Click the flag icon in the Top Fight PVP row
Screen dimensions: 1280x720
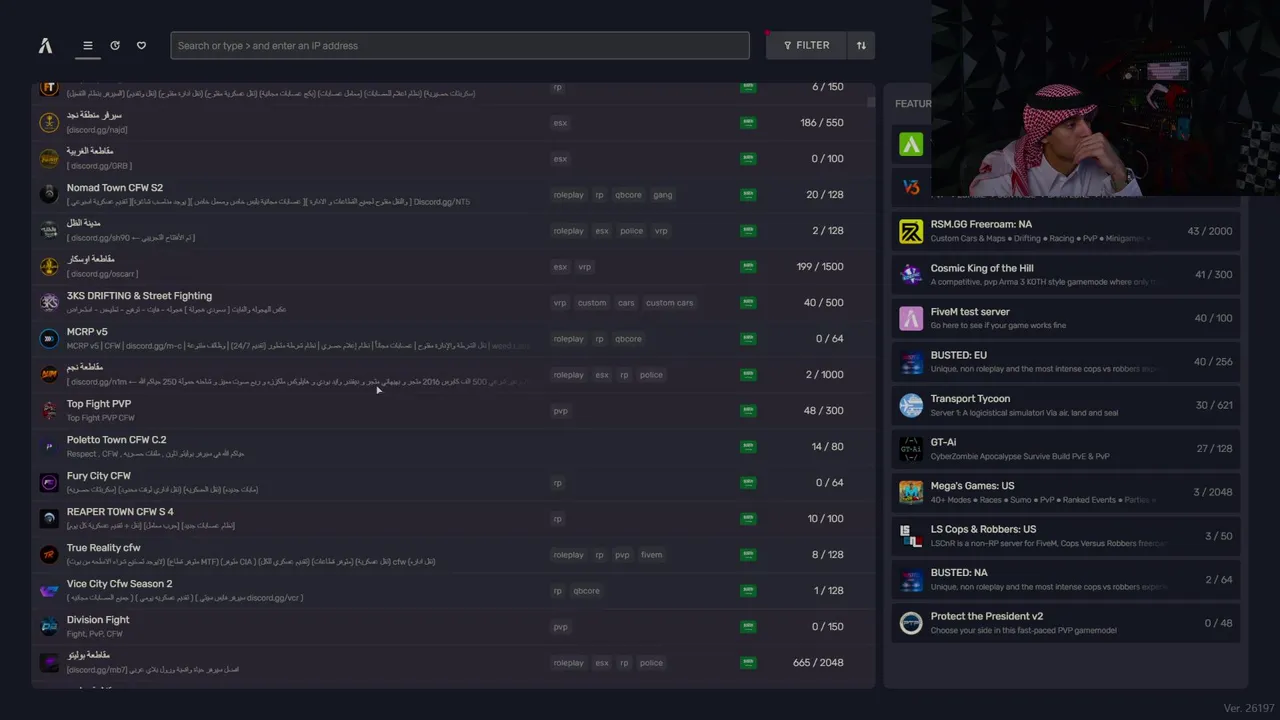tap(748, 410)
